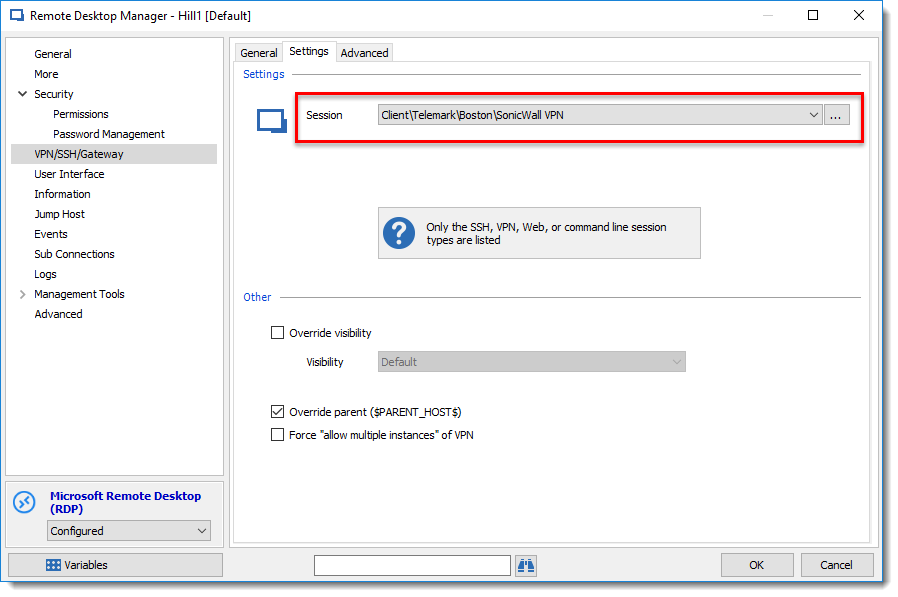Select Logs in the sidebar
The width and height of the screenshot is (898, 597).
point(45,274)
